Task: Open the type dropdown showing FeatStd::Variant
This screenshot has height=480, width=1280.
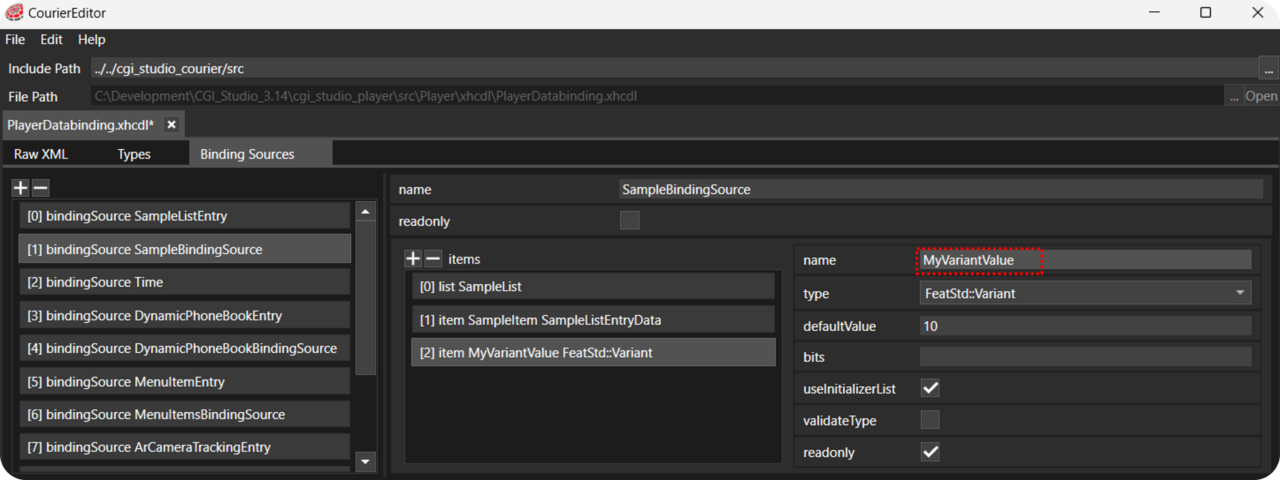Action: (x=1085, y=293)
